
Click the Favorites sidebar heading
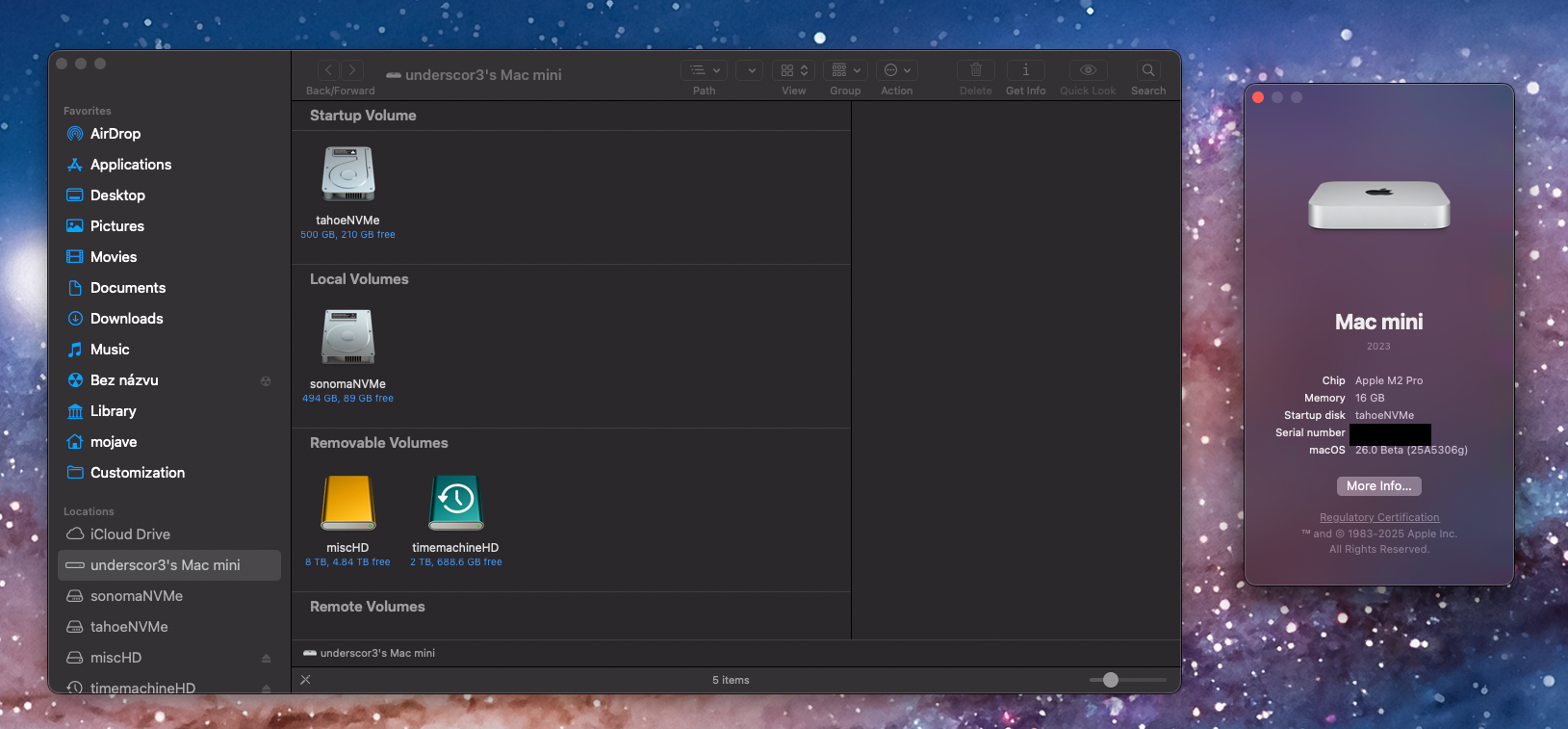click(88, 111)
